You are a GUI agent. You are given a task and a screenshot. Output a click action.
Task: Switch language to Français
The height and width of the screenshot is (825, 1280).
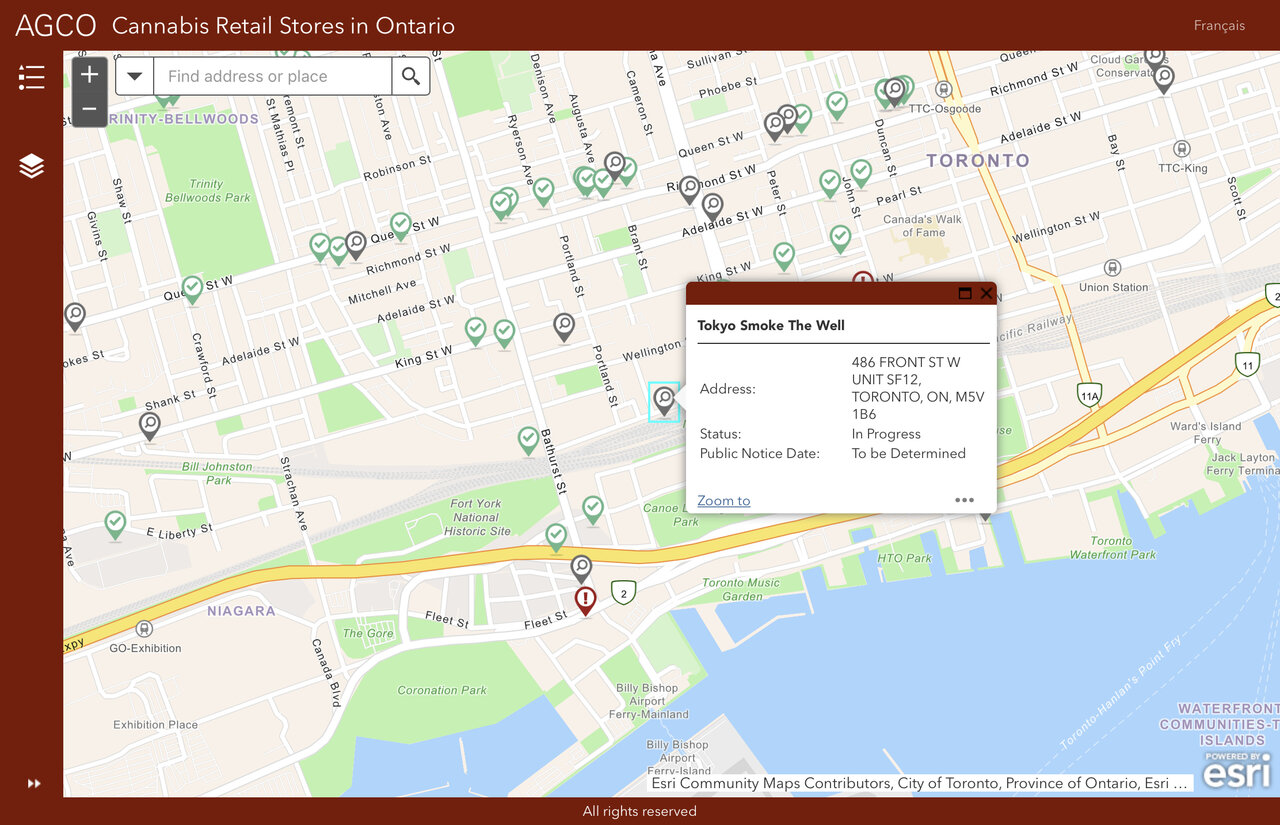coord(1219,25)
